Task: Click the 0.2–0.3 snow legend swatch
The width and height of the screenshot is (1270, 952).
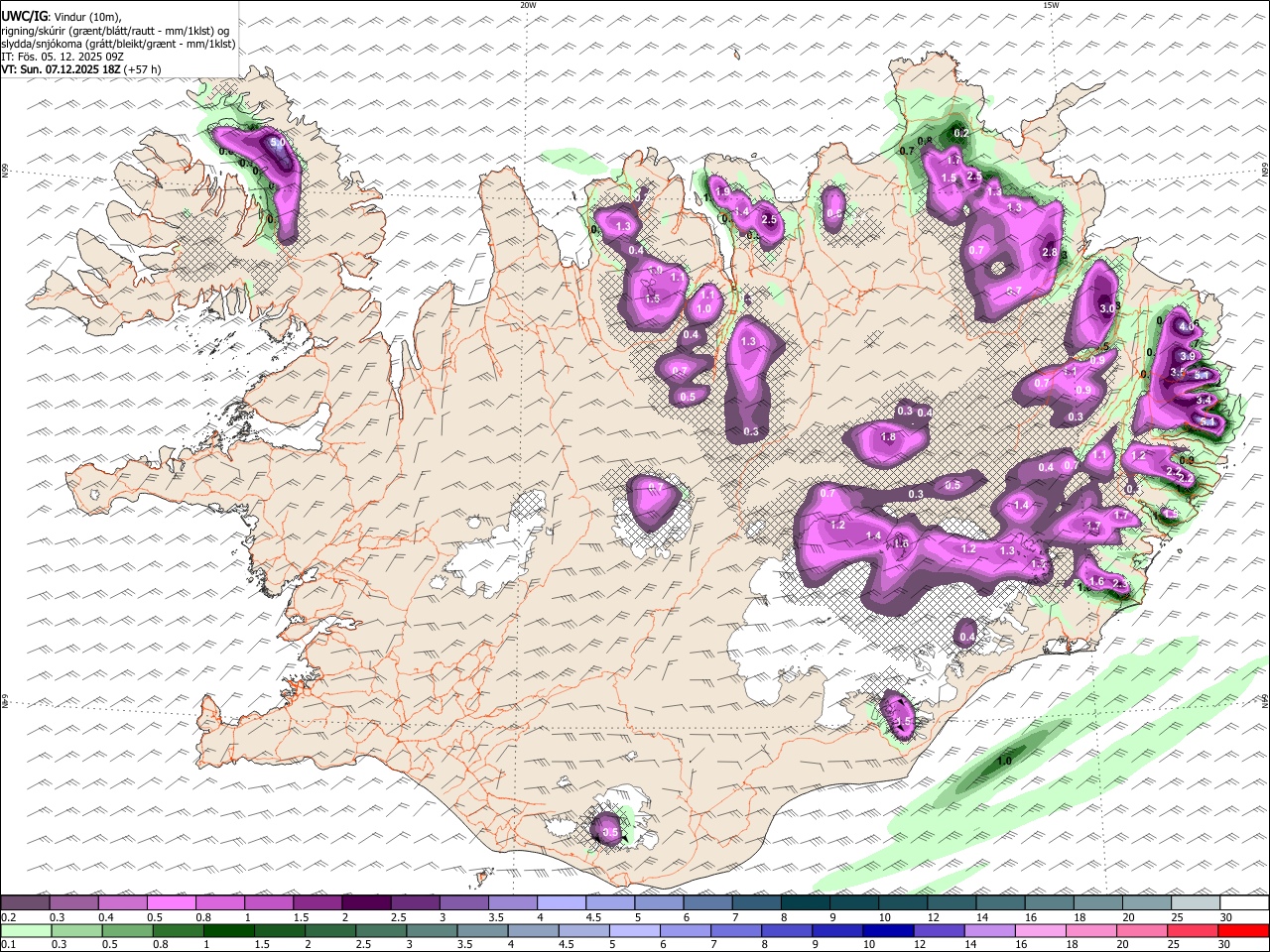Action: [25, 902]
